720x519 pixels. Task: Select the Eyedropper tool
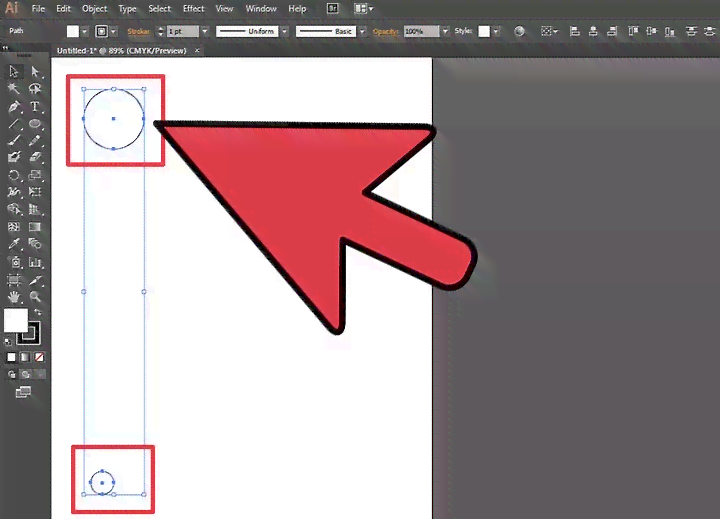14,244
